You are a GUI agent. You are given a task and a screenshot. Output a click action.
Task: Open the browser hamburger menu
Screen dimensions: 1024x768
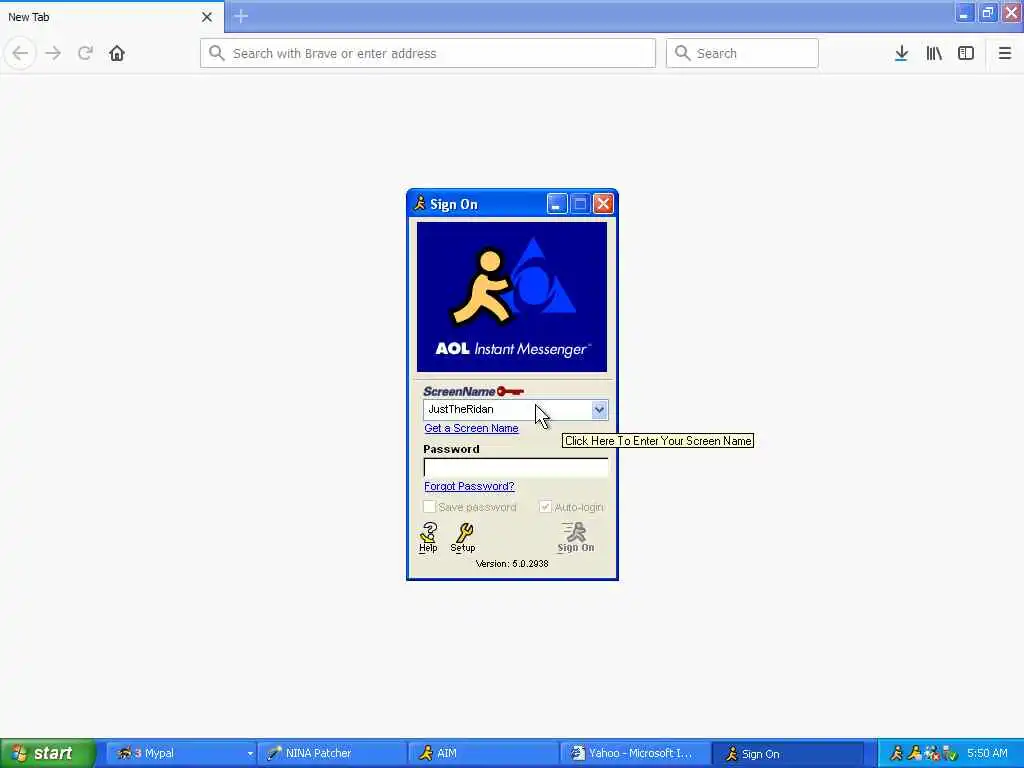tap(1004, 54)
